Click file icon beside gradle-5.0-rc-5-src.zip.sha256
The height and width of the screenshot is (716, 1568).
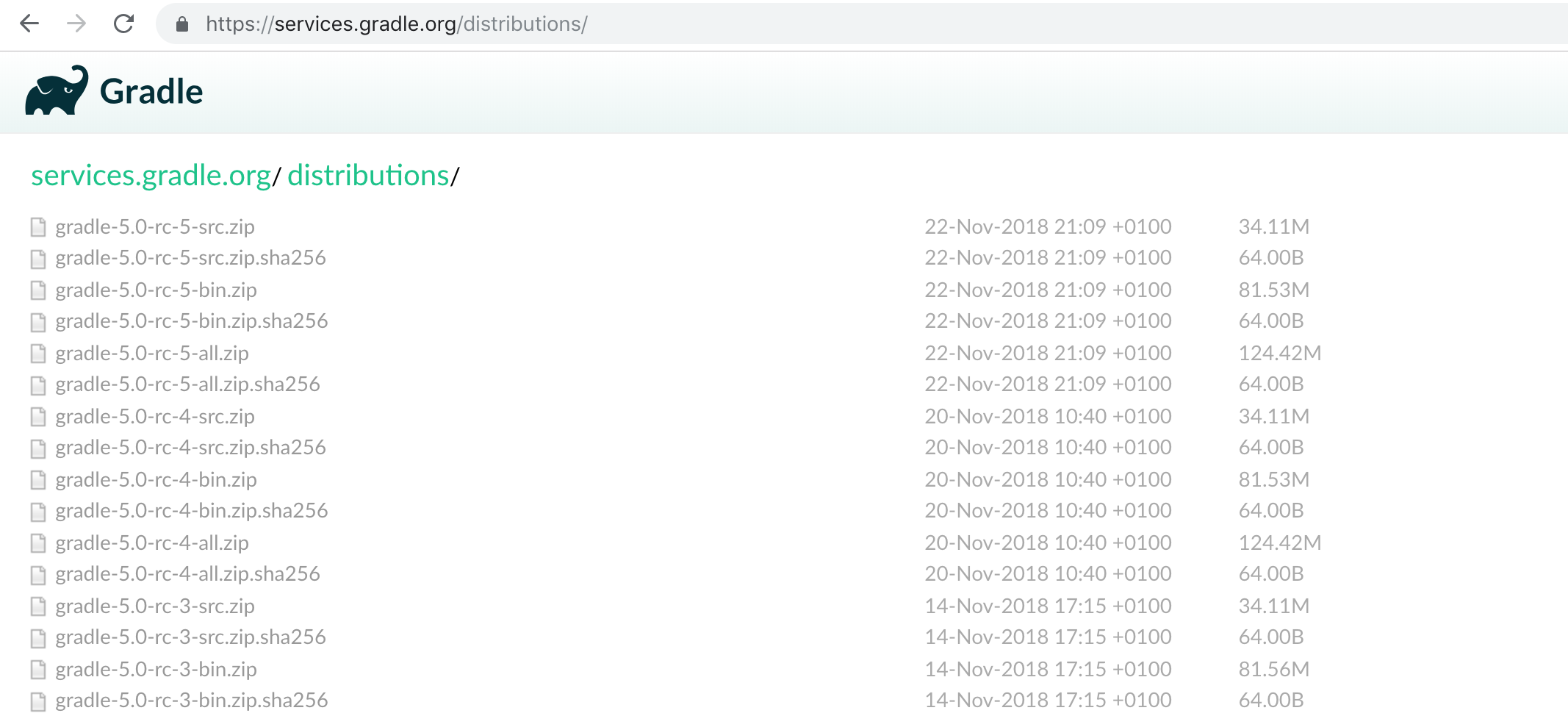point(38,259)
